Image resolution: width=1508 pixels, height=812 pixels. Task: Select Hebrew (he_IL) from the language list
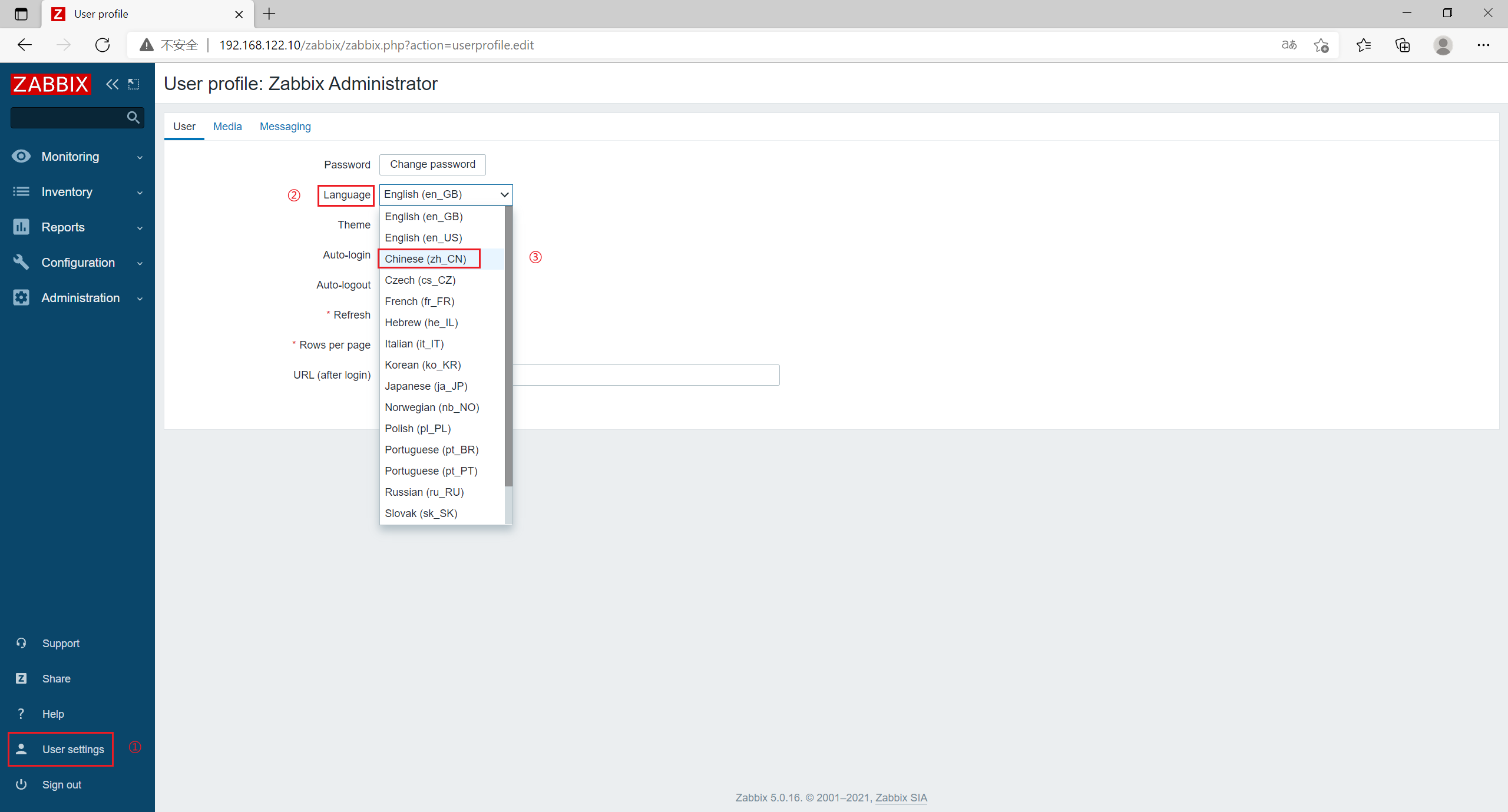(x=442, y=323)
